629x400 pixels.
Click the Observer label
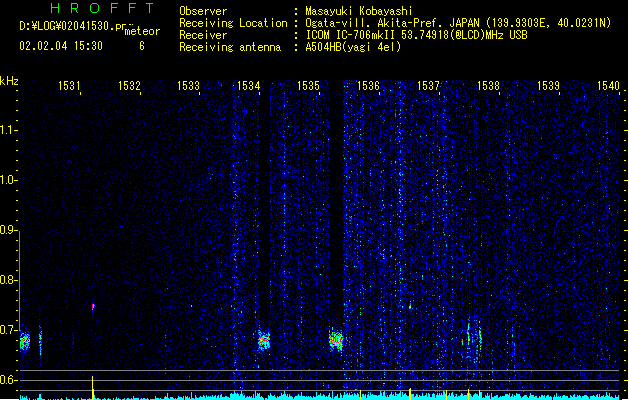[x=203, y=11]
